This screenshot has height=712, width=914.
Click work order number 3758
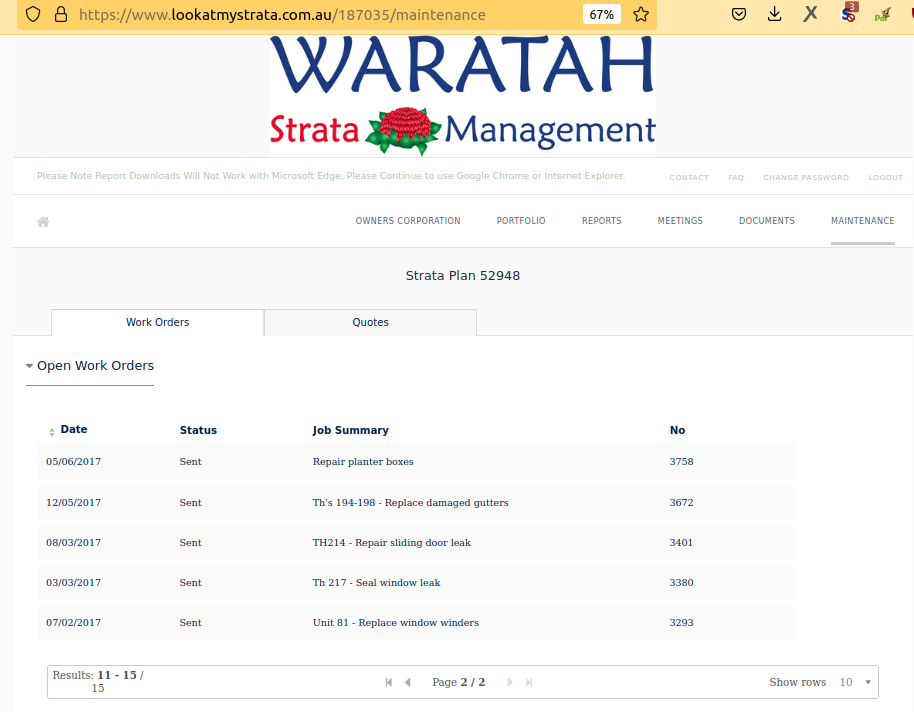[681, 462]
